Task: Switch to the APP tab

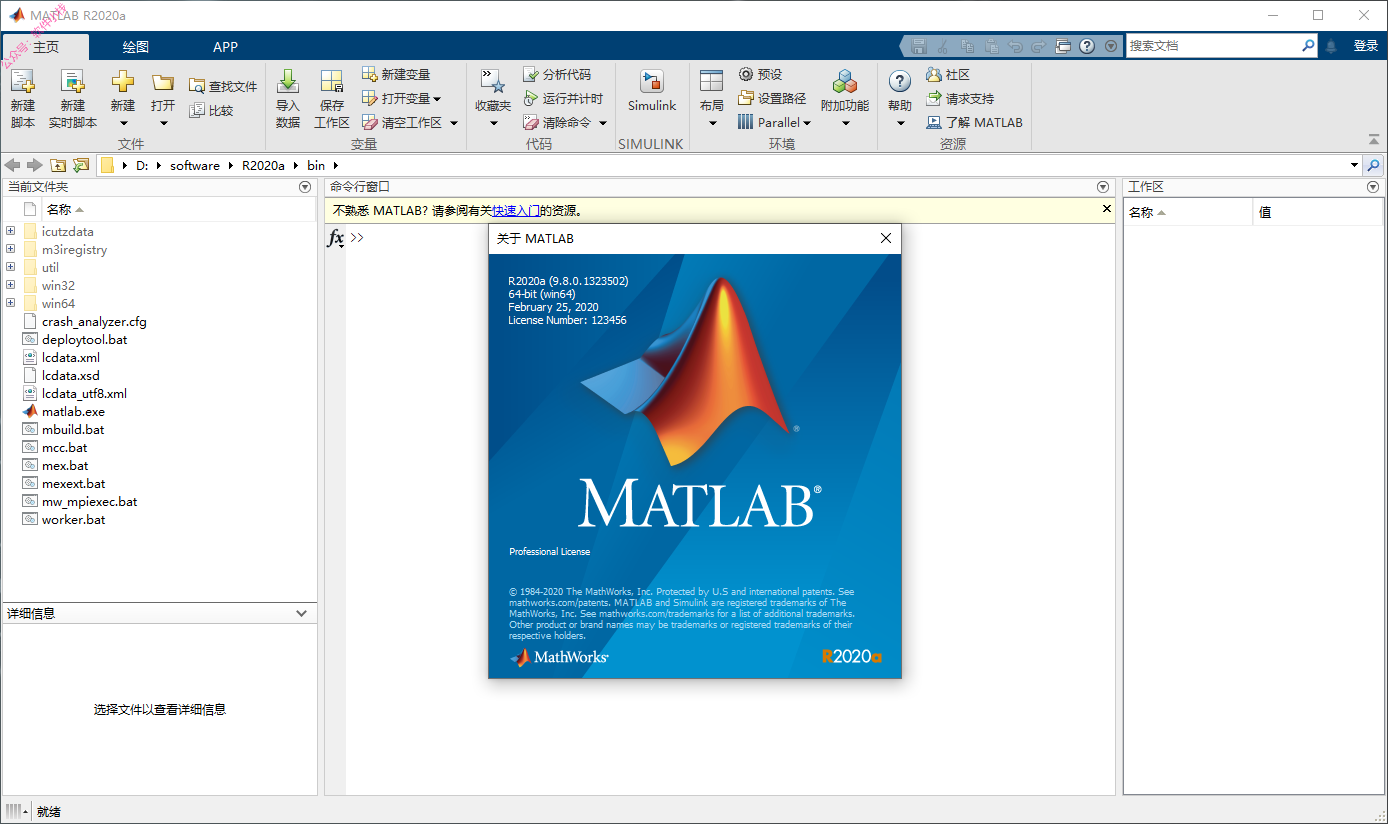Action: click(226, 47)
